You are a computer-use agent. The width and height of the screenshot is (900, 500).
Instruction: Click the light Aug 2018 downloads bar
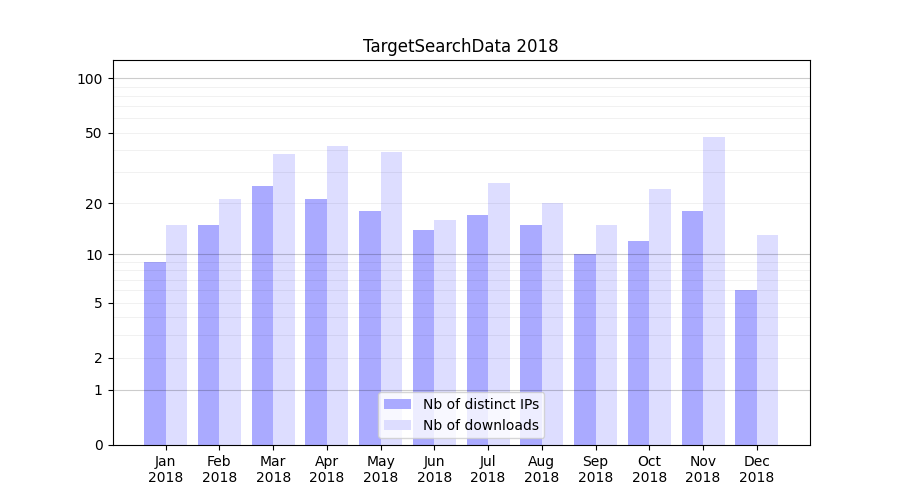(x=553, y=324)
